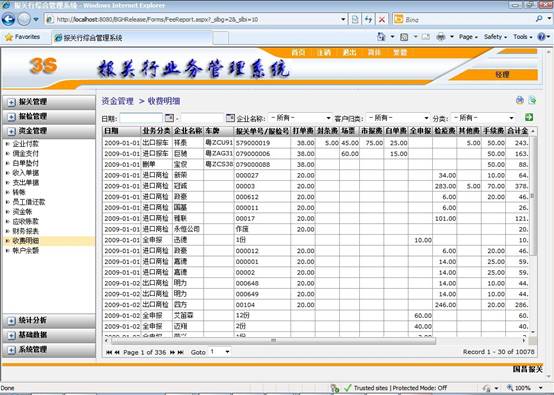Open the IE Safety menu
This screenshot has width=554, height=395.
pyautogui.click(x=495, y=37)
